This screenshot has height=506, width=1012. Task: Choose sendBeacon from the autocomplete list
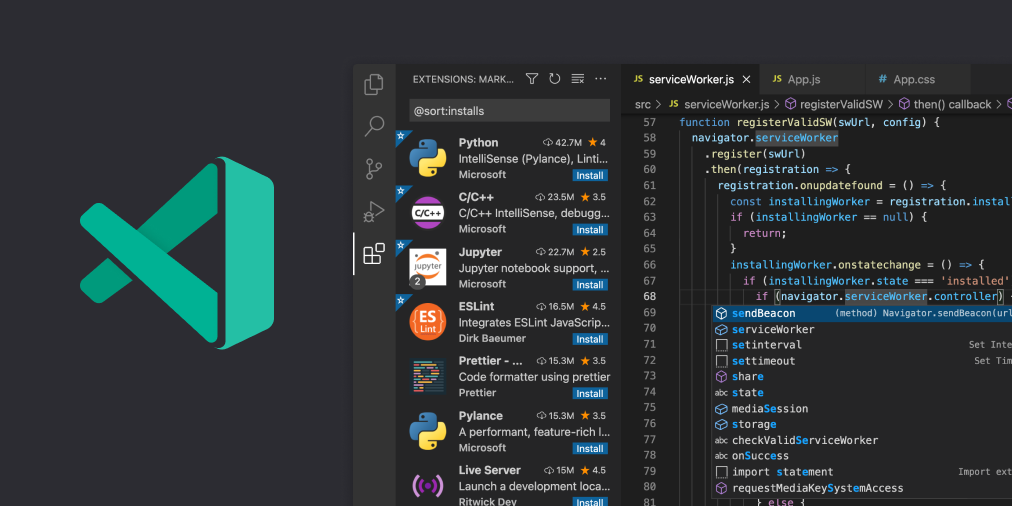click(x=764, y=313)
